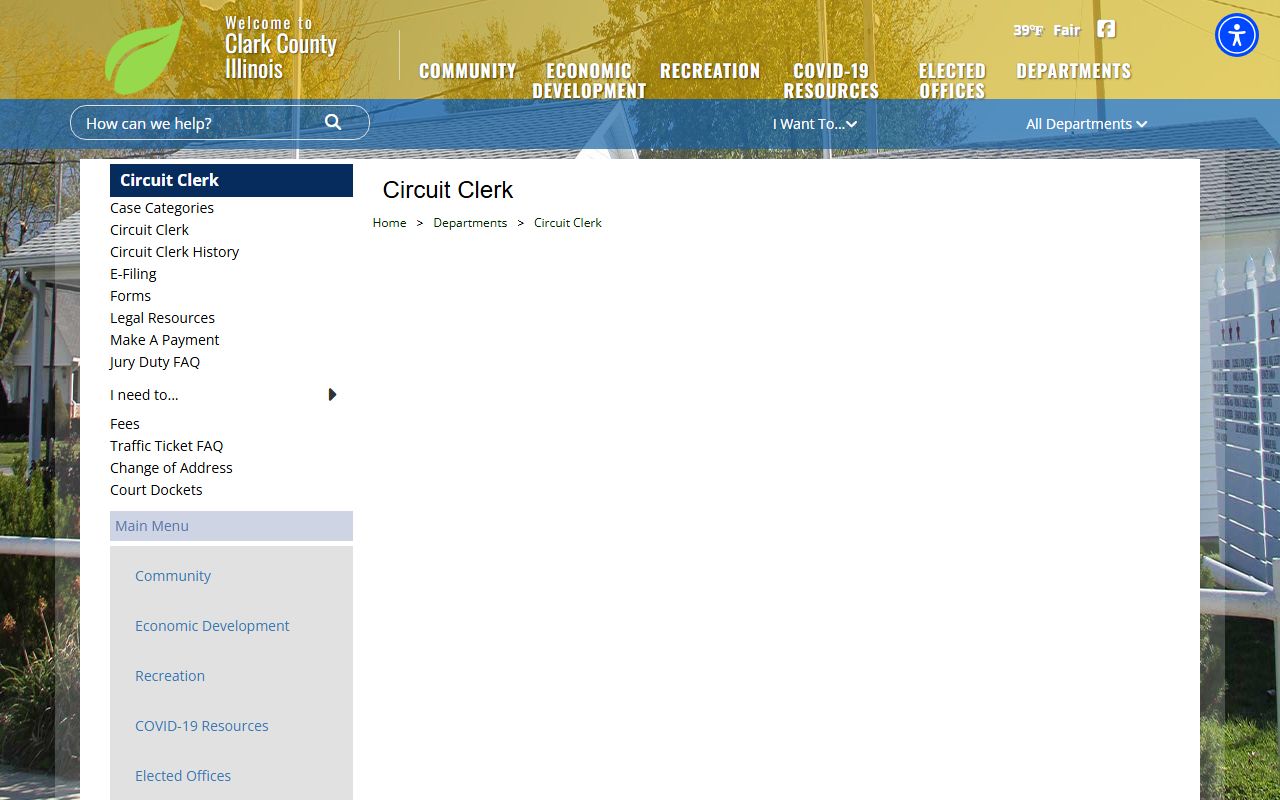
Task: Go to the E-Filing page
Action: (133, 274)
